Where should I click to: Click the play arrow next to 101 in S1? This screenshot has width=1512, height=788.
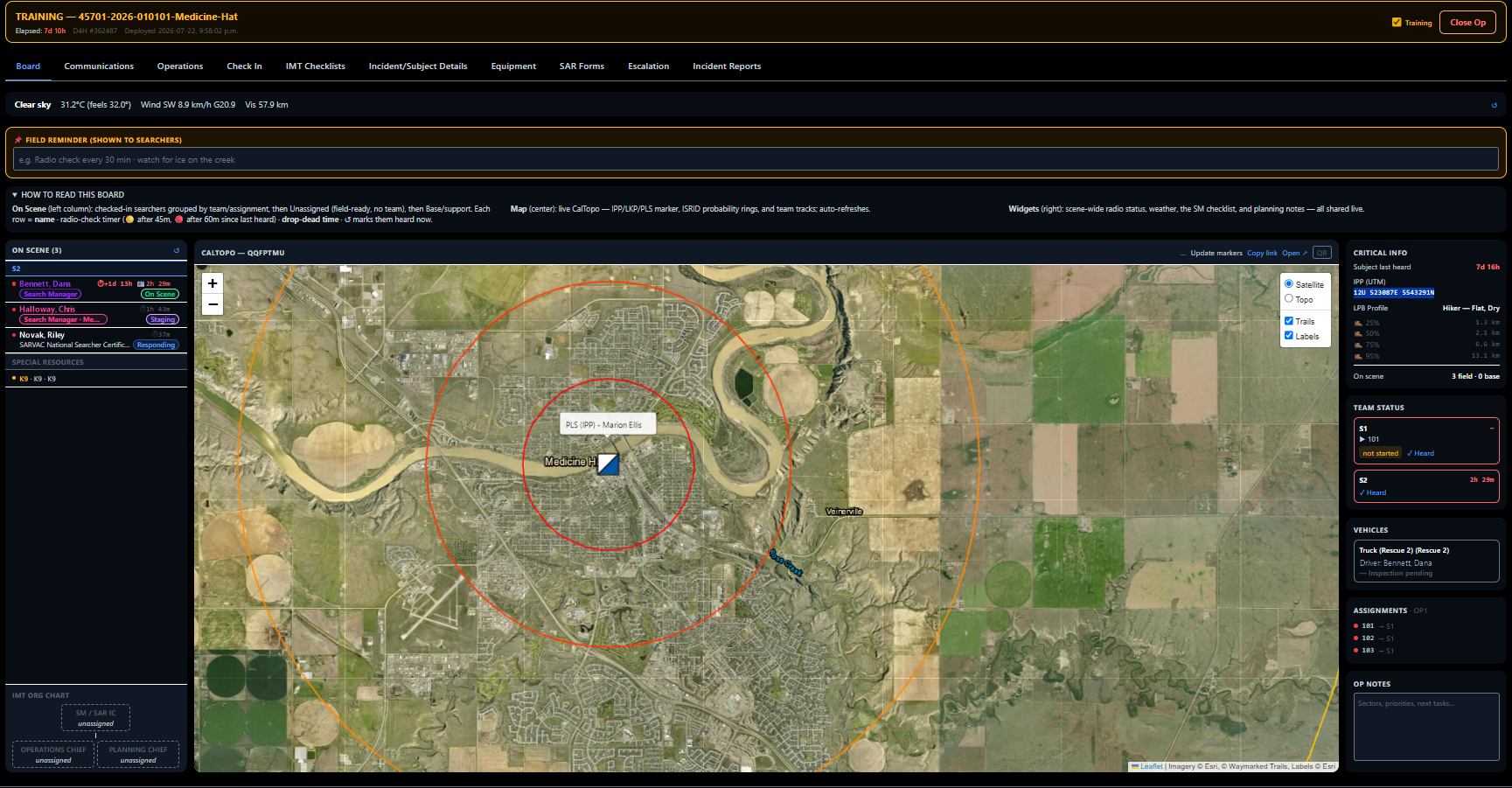tap(1362, 440)
